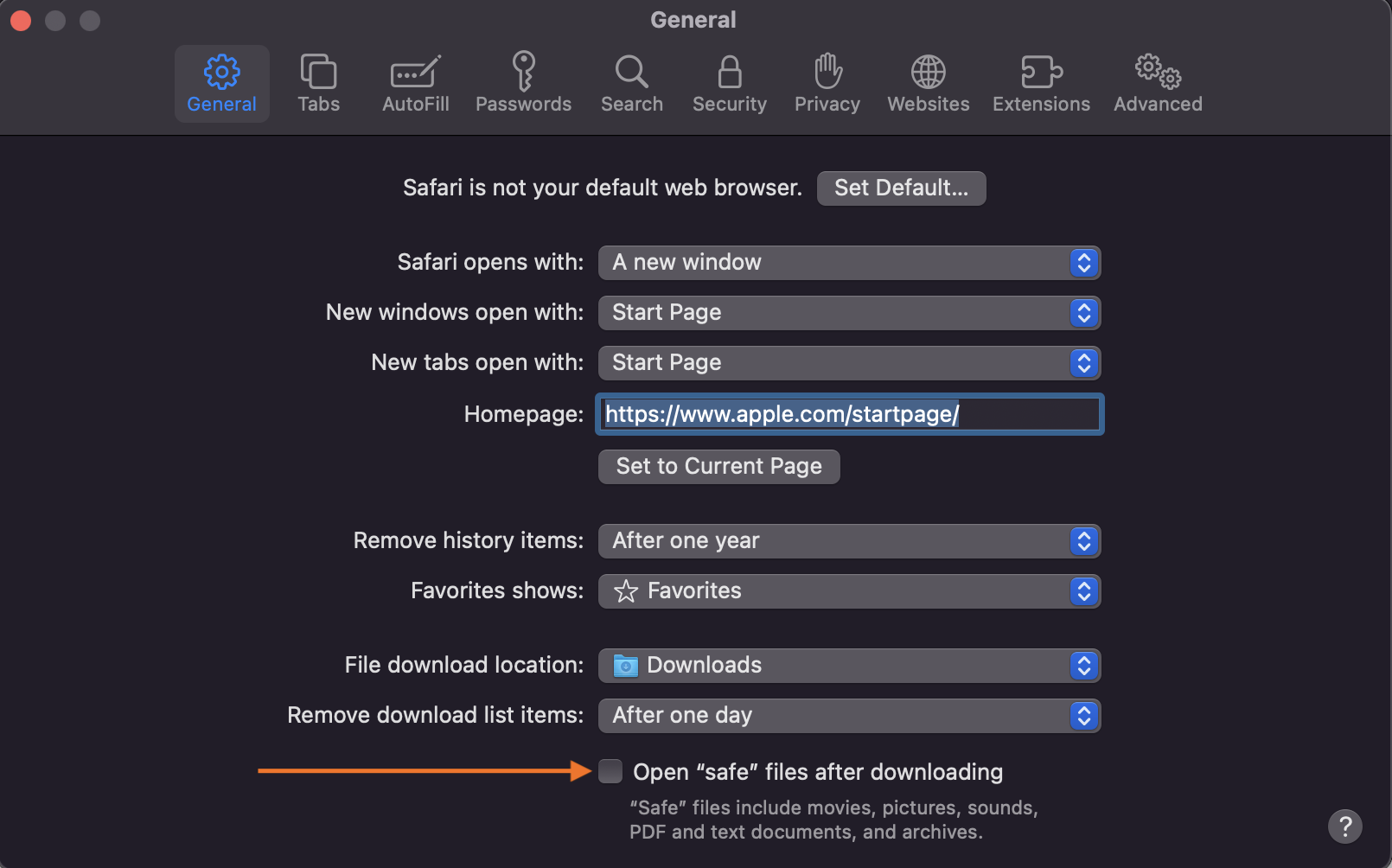1392x868 pixels.
Task: Open the Passwords key icon pane
Action: [x=523, y=84]
